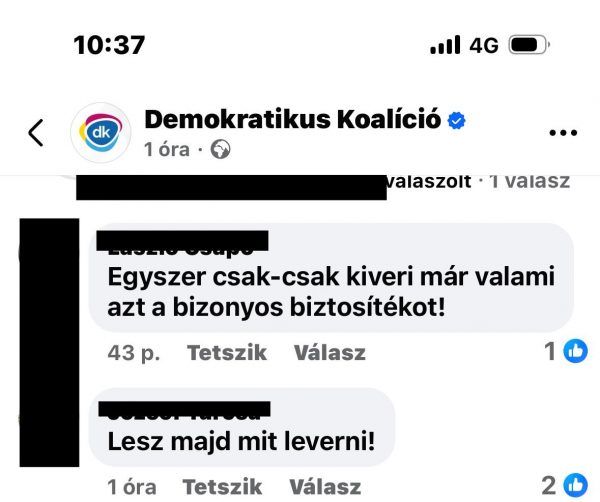
Task: Tap the globe public-audience icon
Action: tap(220, 149)
